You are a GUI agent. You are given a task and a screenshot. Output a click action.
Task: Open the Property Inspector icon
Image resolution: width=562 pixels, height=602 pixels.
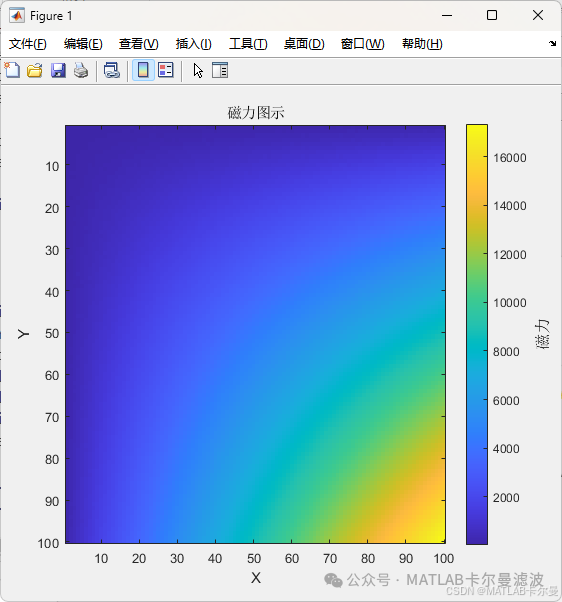(x=220, y=70)
